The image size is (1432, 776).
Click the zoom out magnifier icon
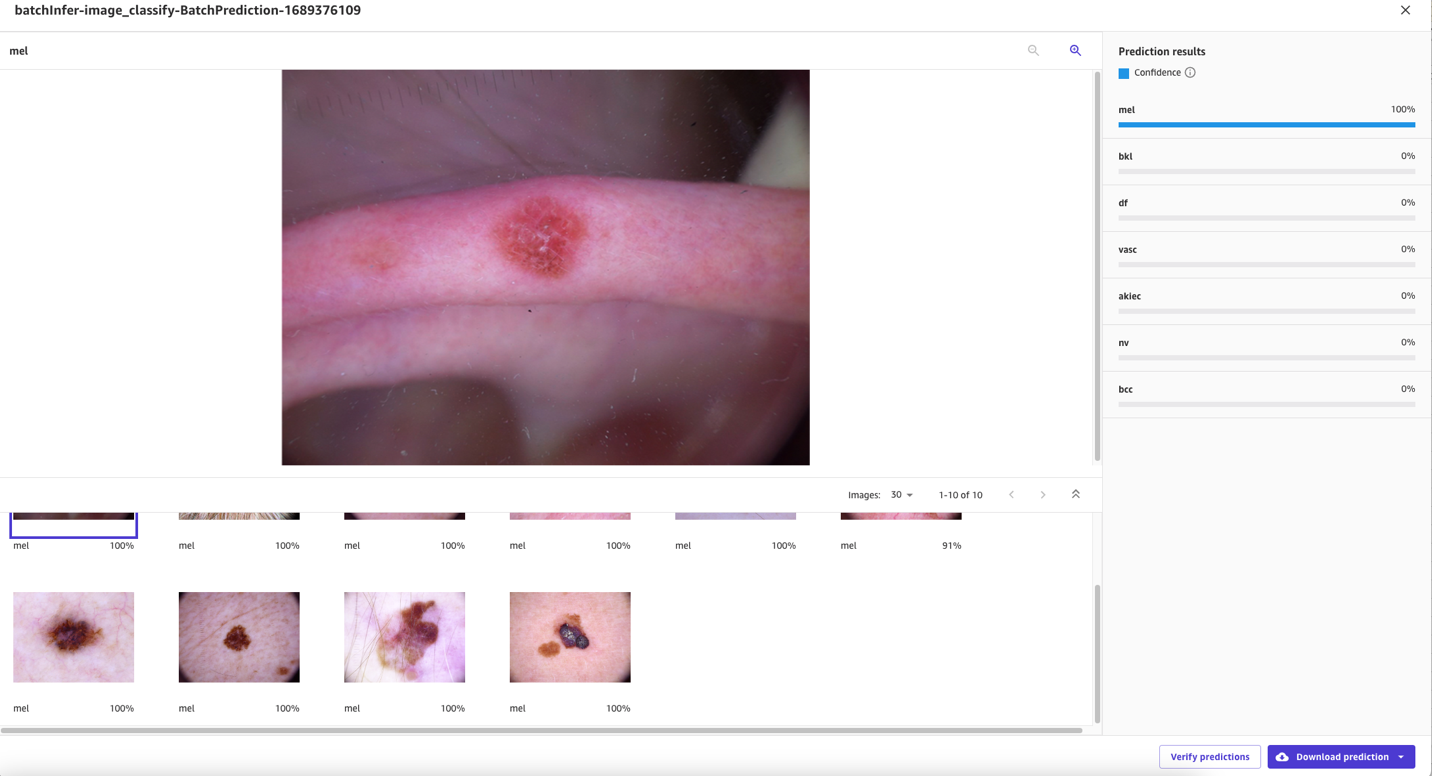tap(1033, 50)
